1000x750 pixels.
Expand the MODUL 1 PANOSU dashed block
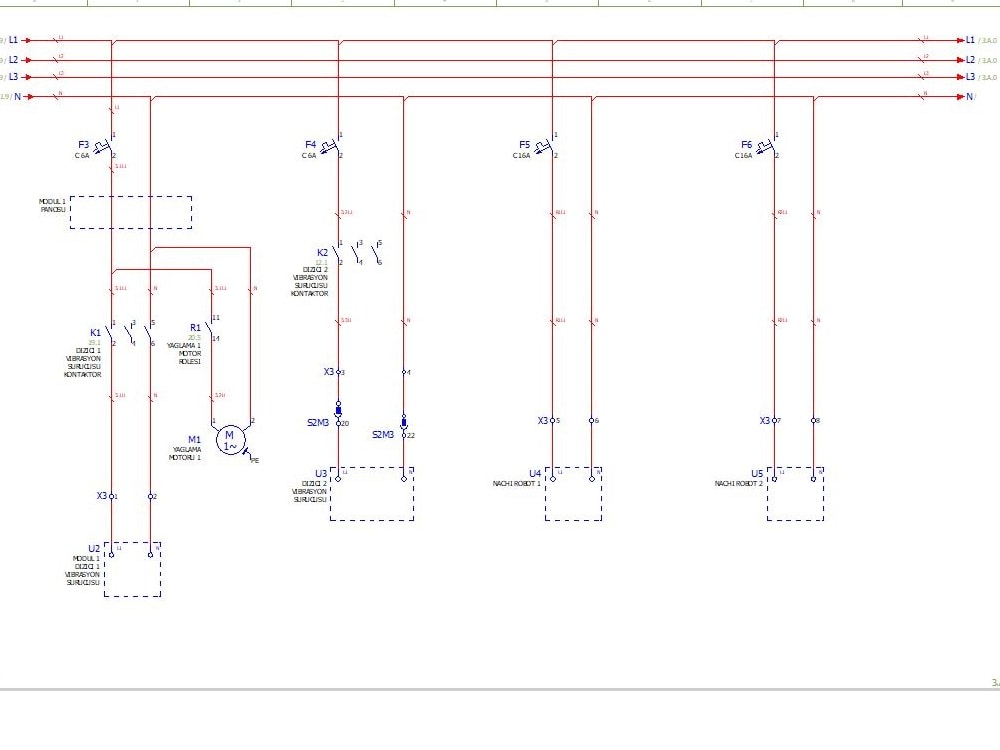pos(130,213)
